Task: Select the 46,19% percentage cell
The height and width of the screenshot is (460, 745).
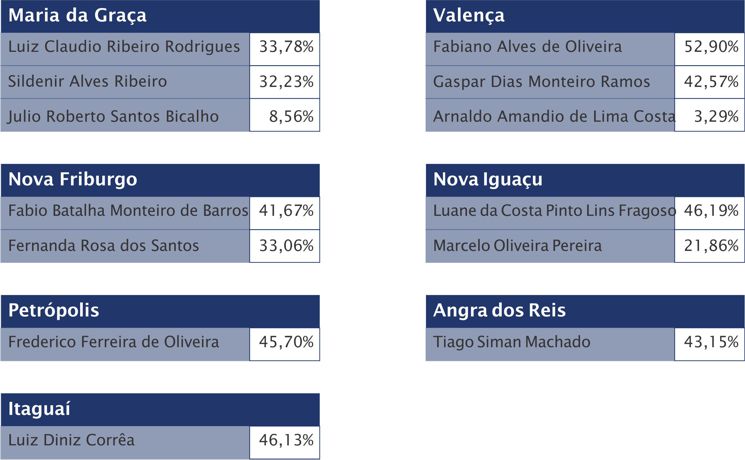Action: [x=710, y=211]
